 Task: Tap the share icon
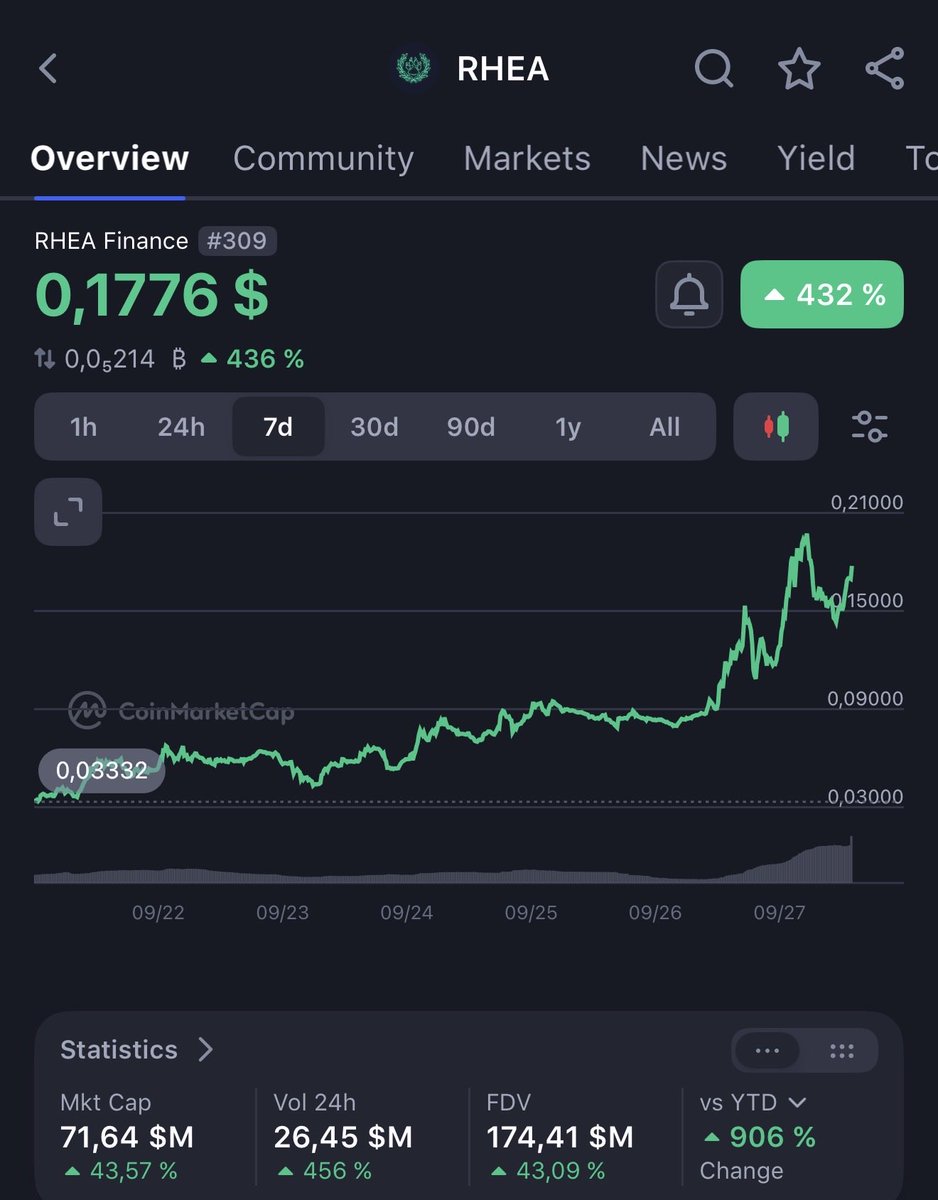click(884, 69)
